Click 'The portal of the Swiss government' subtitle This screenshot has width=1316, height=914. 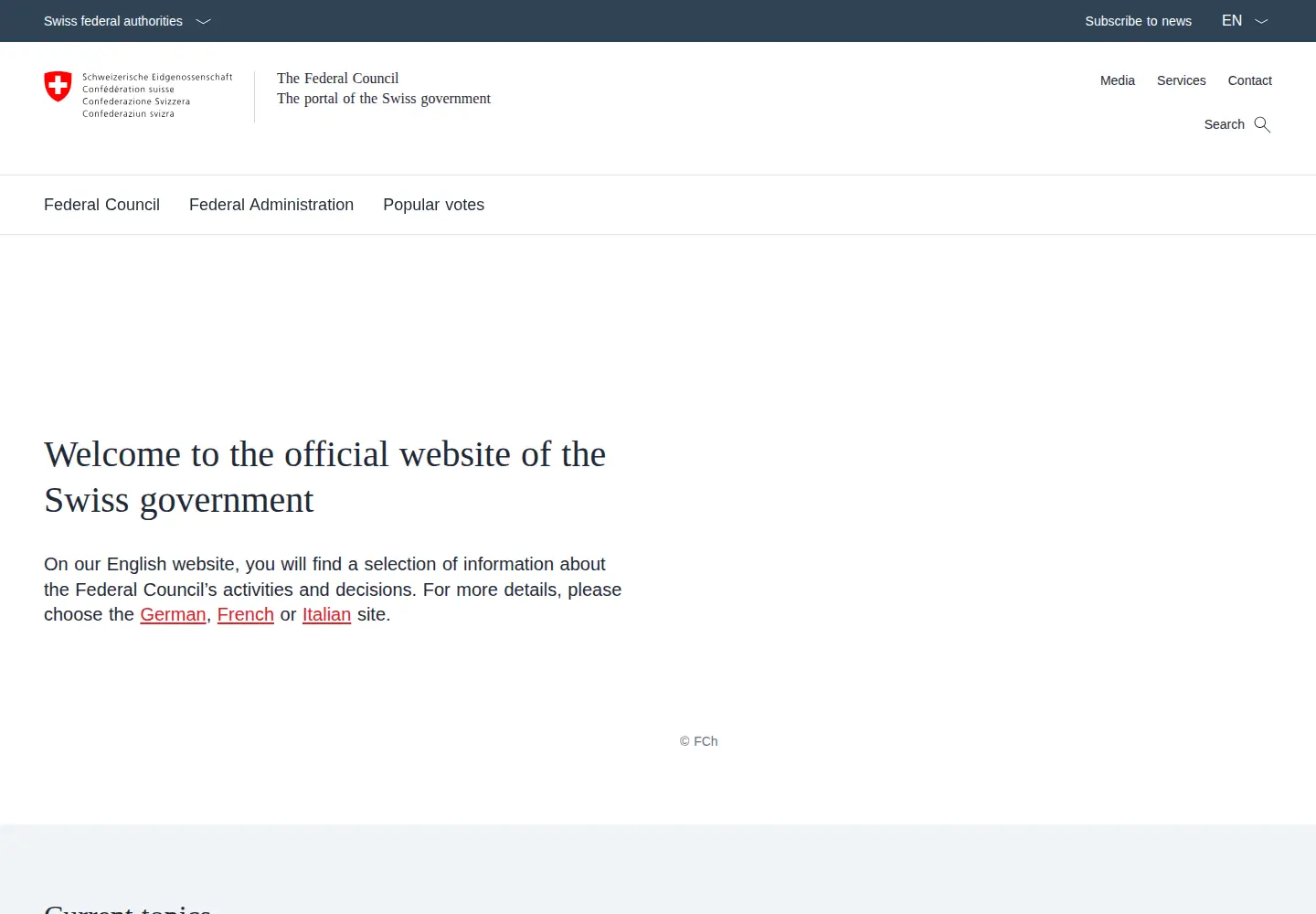(x=384, y=99)
